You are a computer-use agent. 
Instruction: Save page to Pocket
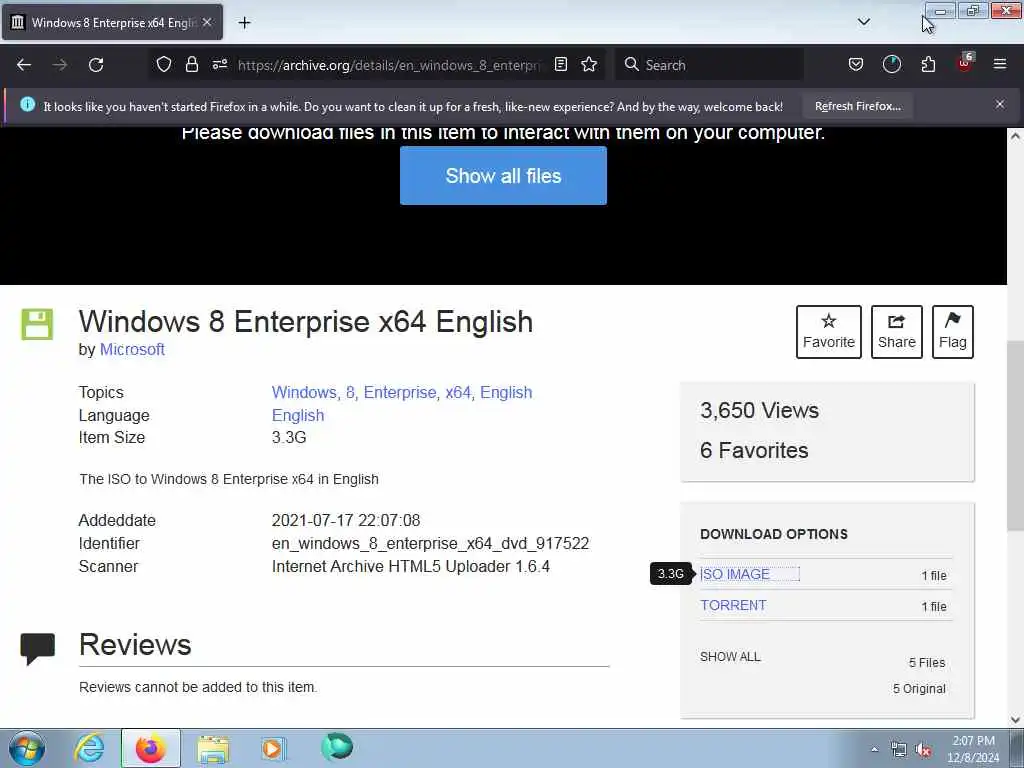856,64
